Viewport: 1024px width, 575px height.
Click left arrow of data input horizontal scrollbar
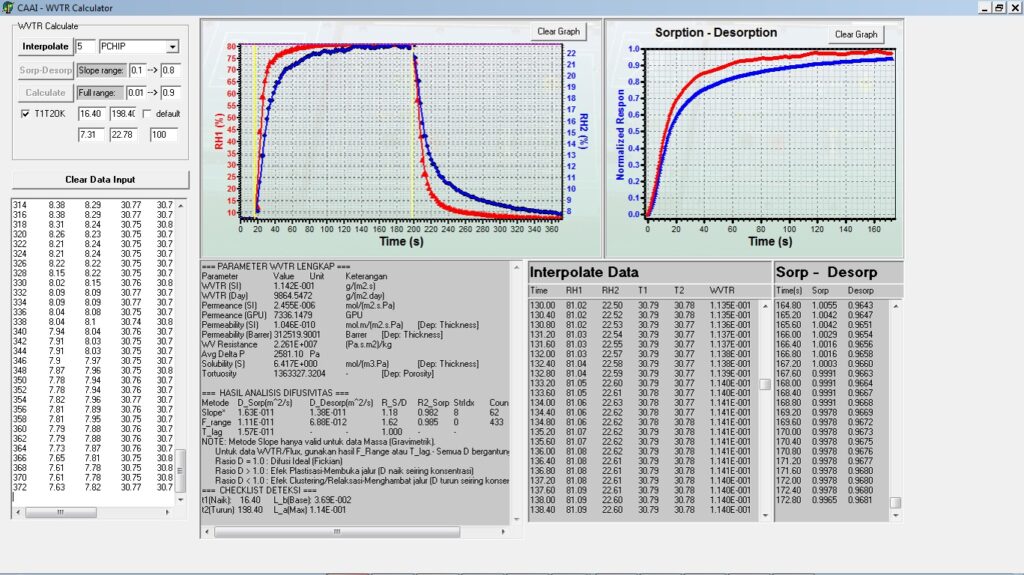pos(17,510)
